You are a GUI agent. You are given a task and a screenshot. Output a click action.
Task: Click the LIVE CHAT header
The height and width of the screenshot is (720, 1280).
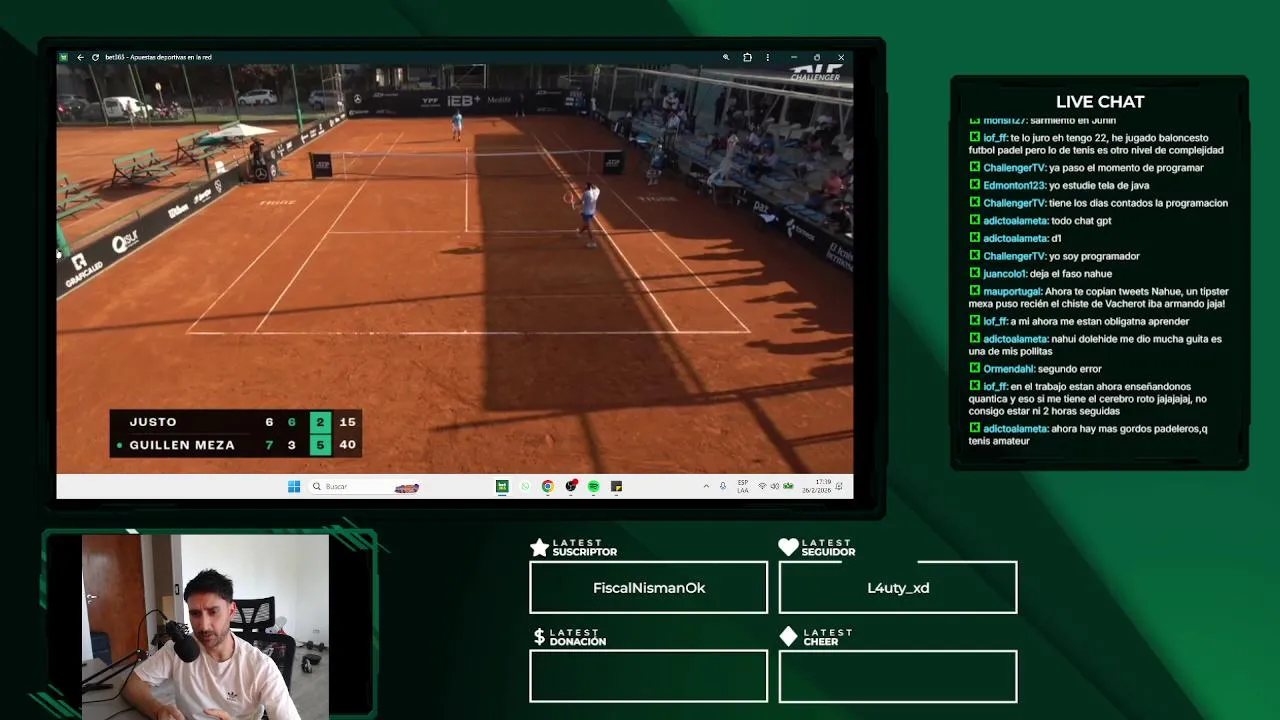[1100, 102]
